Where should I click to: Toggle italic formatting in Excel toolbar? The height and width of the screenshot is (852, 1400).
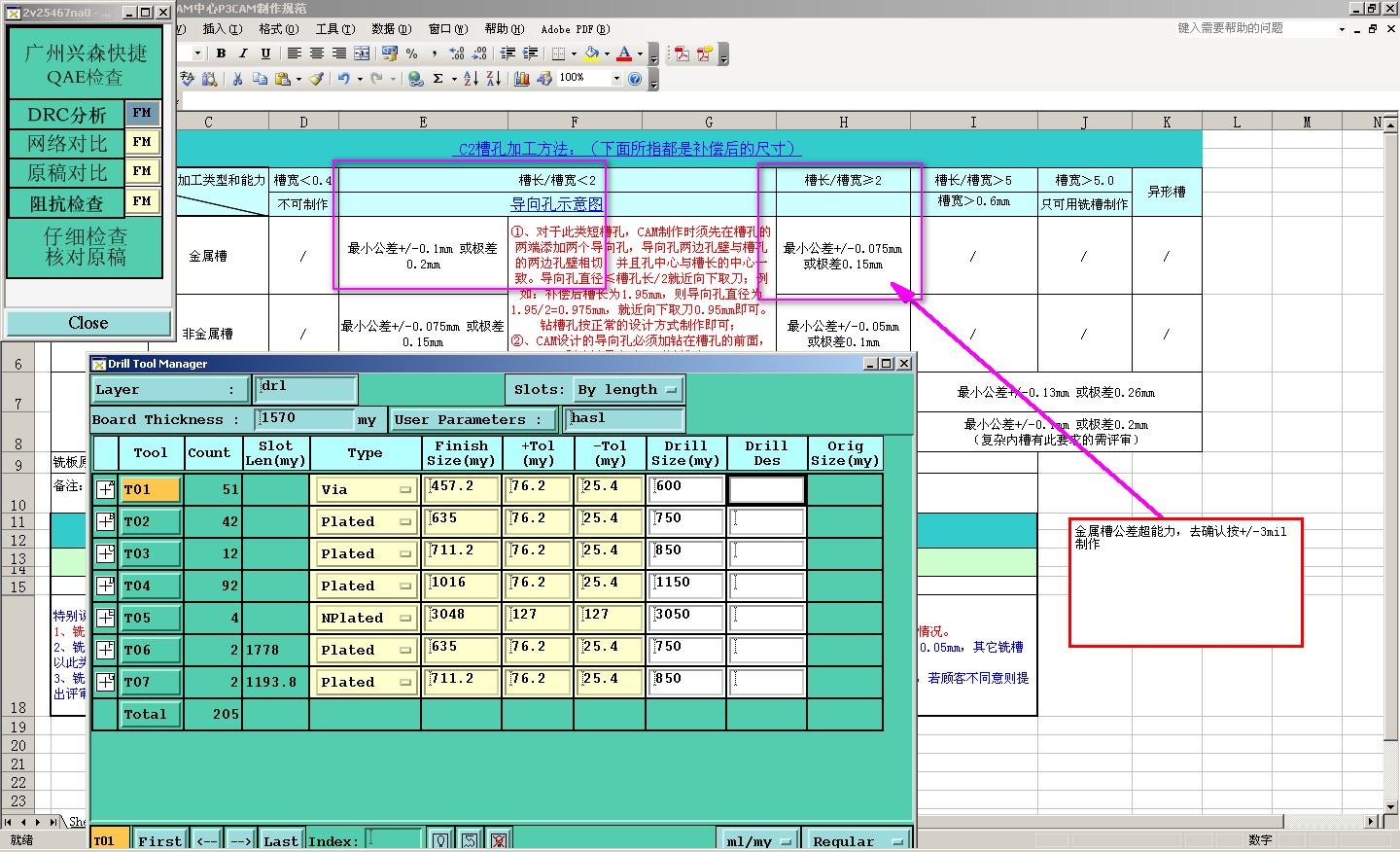coord(243,53)
